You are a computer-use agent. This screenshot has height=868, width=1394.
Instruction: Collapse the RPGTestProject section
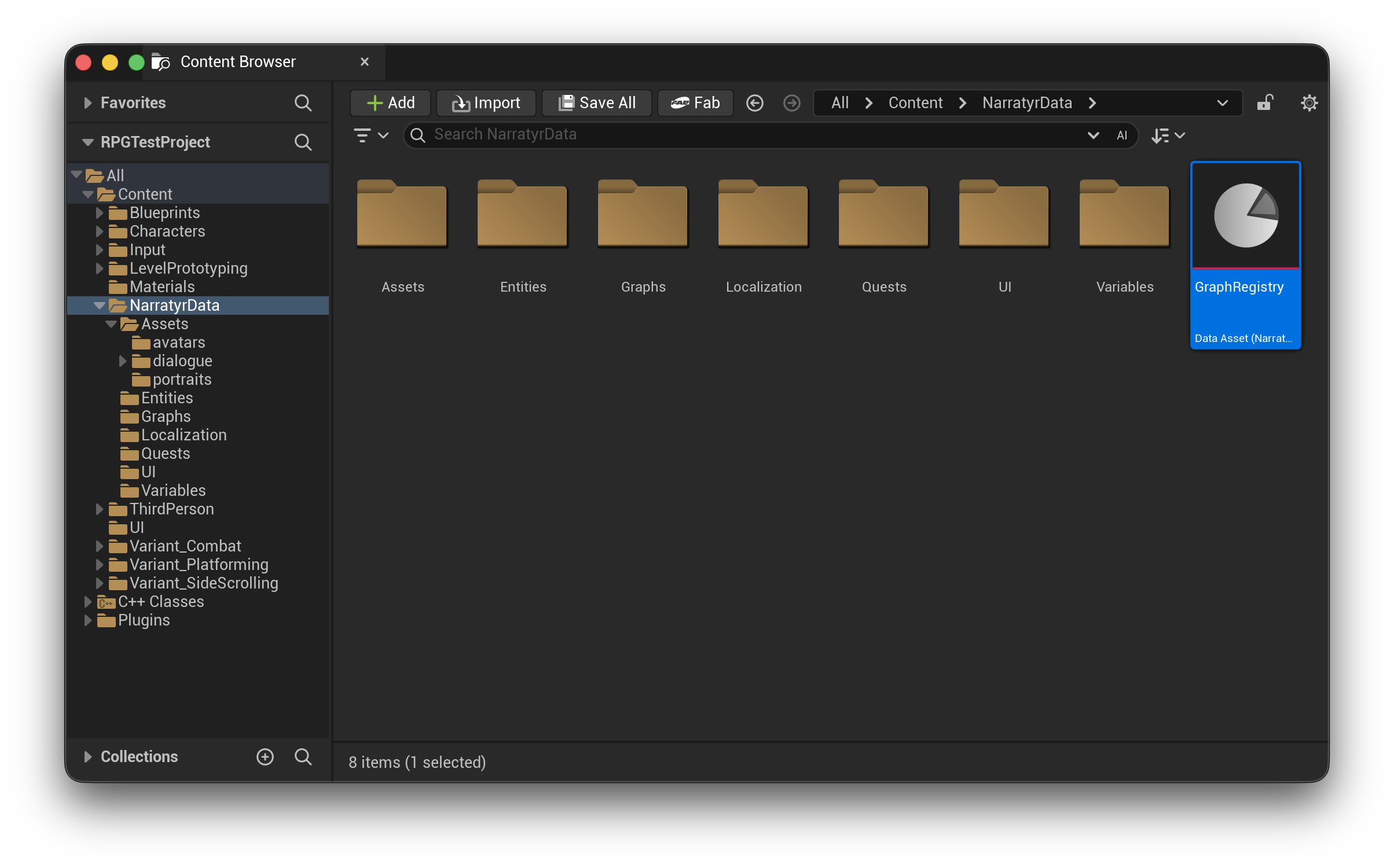[x=87, y=142]
